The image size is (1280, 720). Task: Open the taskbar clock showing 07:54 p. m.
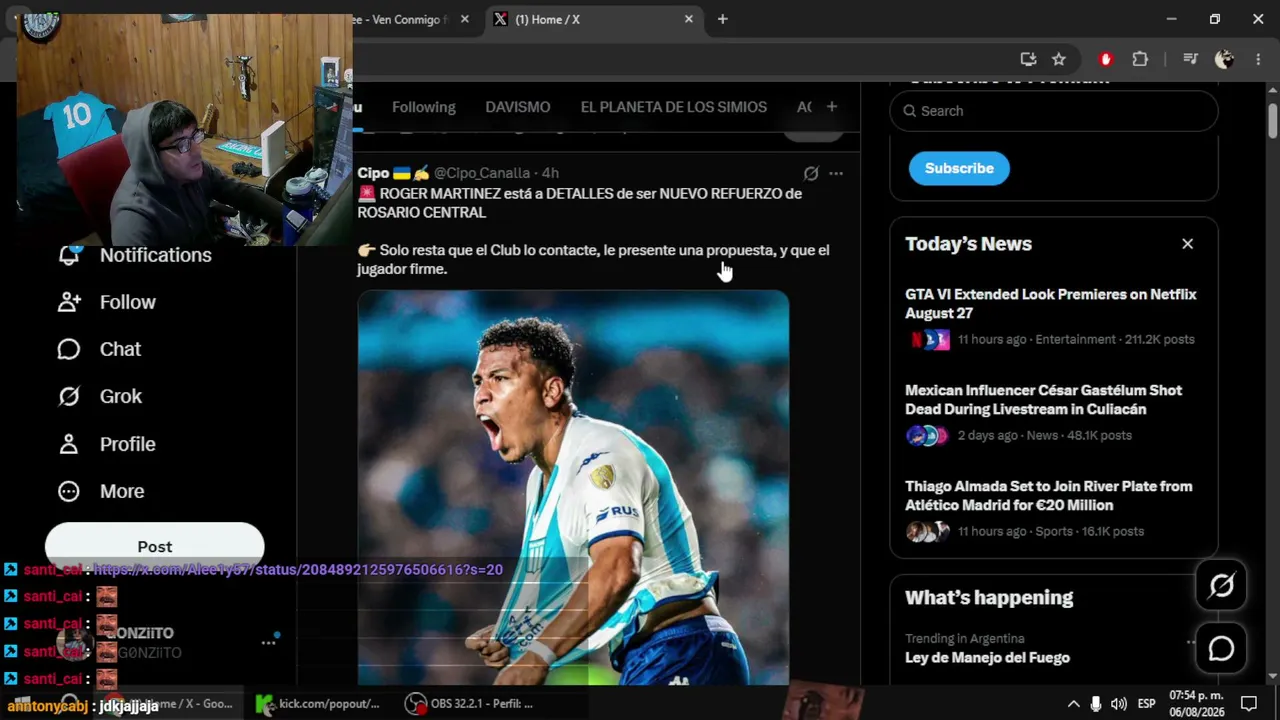(1196, 704)
